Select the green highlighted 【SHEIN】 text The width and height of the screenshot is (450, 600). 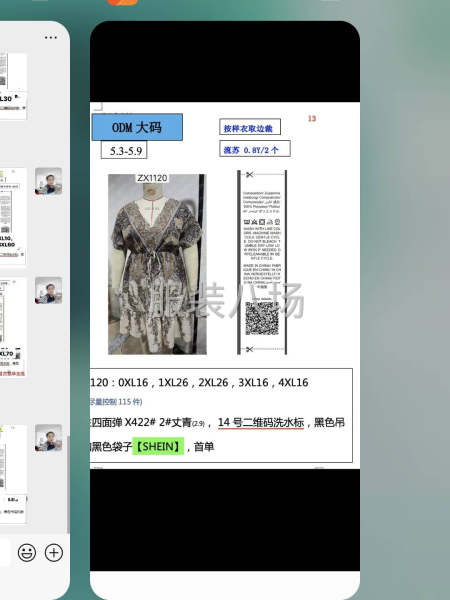158,447
